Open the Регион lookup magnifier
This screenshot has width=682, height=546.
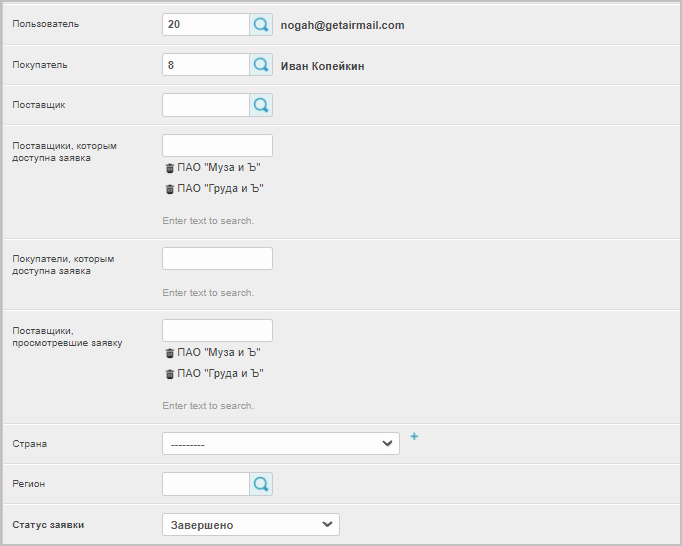point(261,484)
